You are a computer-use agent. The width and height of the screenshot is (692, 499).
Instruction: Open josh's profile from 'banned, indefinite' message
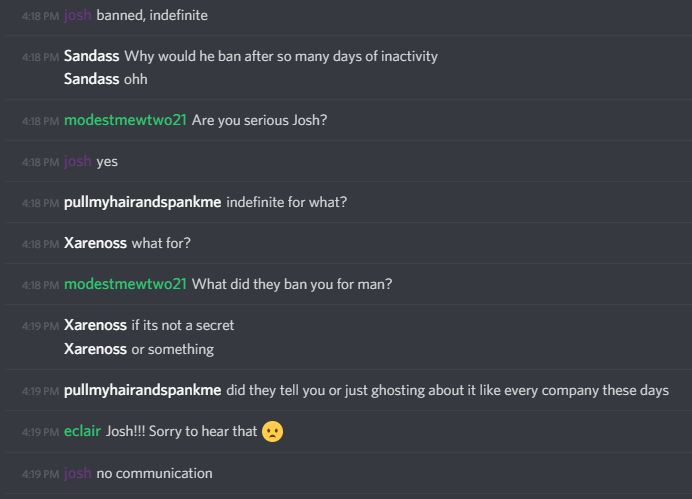click(78, 15)
